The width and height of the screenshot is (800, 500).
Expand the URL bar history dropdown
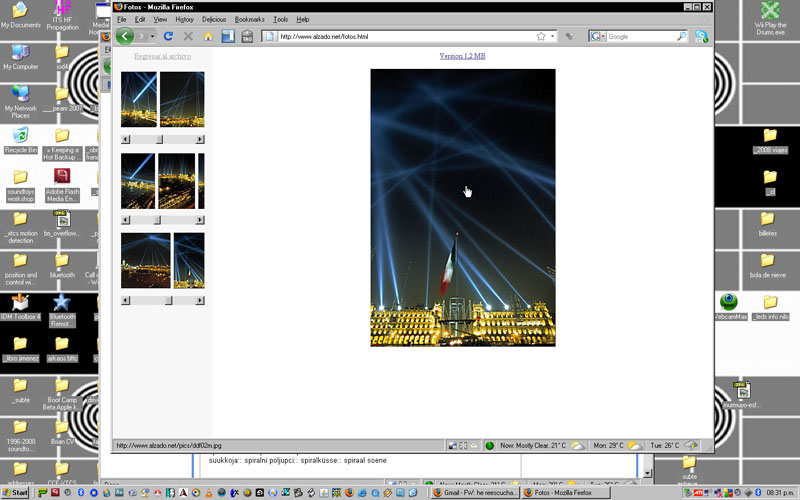[x=553, y=36]
